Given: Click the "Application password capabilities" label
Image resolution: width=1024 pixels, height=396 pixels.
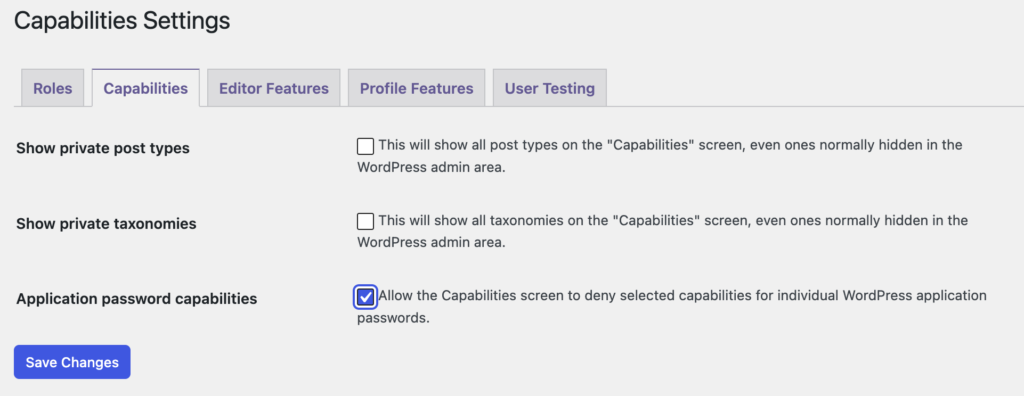Looking at the screenshot, I should point(136,299).
